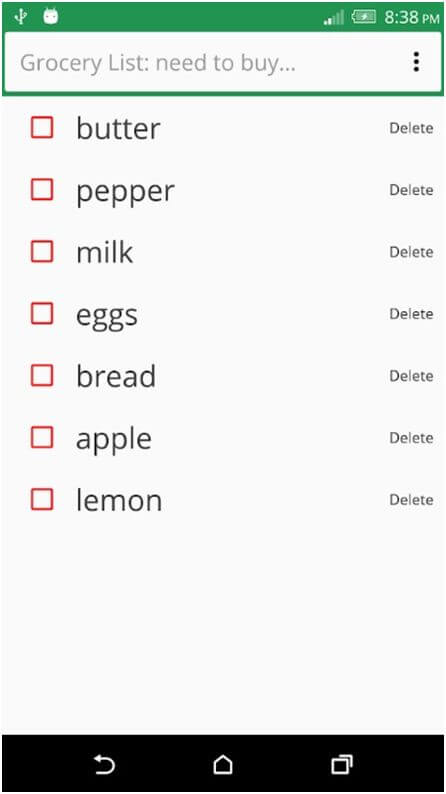Open the recent apps overview icon
Image resolution: width=446 pixels, height=794 pixels.
pos(342,764)
